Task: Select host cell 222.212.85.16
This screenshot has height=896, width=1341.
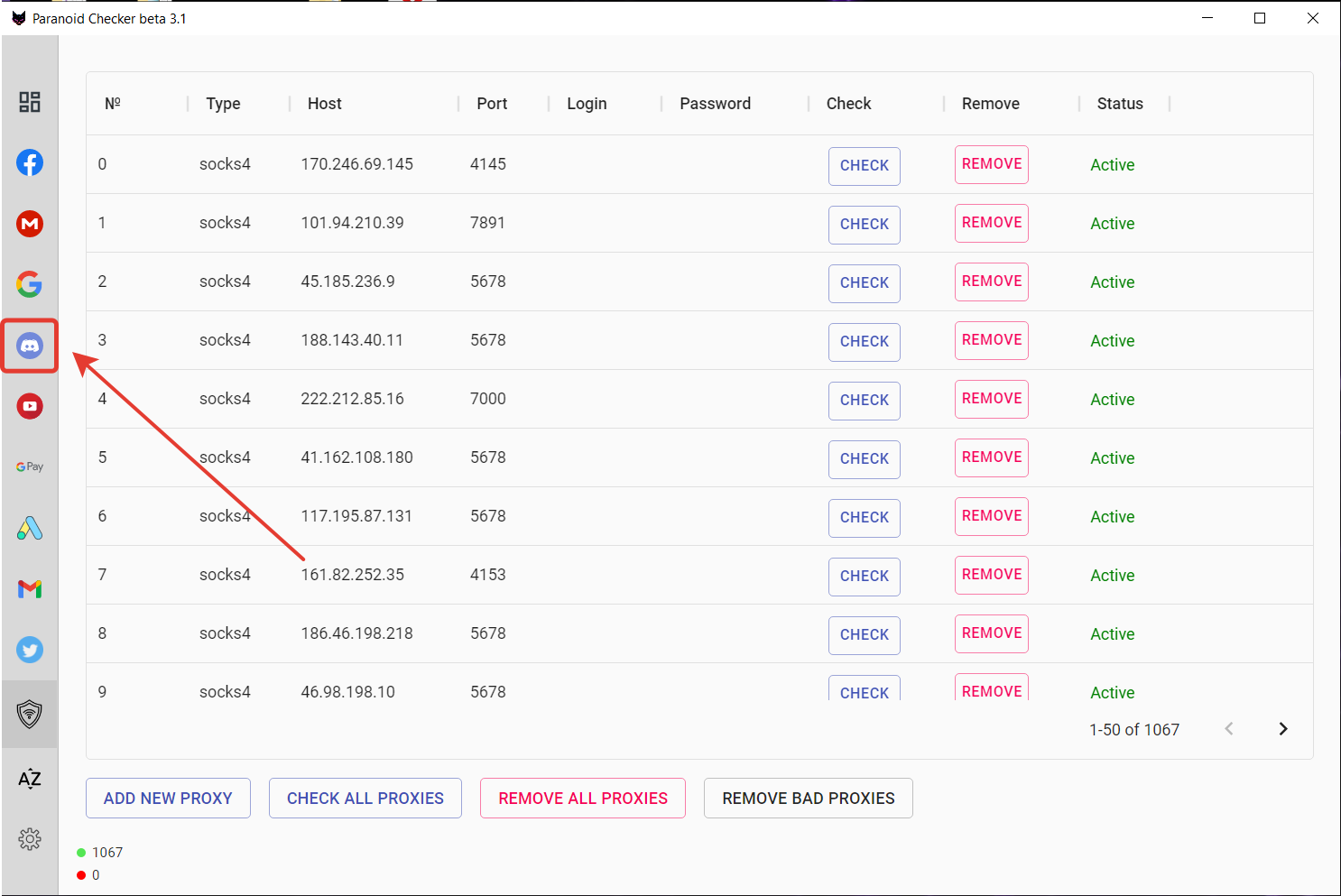Action: coord(353,399)
